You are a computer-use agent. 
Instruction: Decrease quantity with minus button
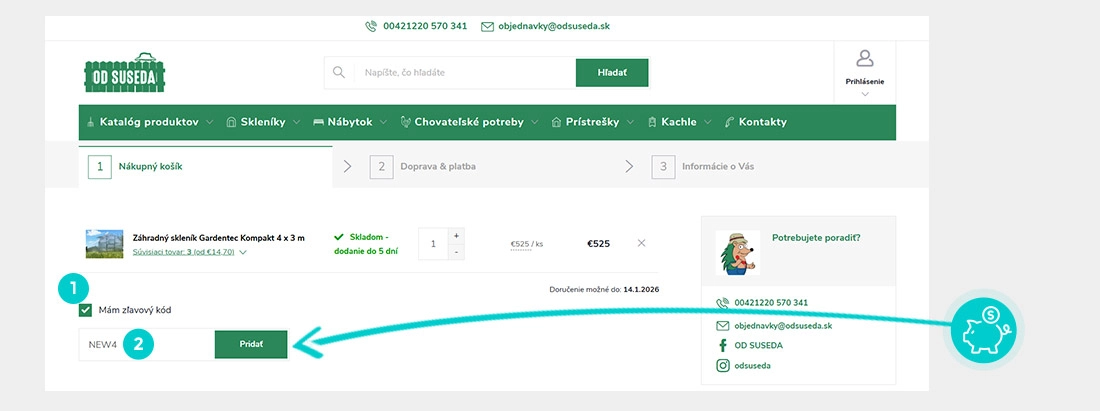[456, 252]
